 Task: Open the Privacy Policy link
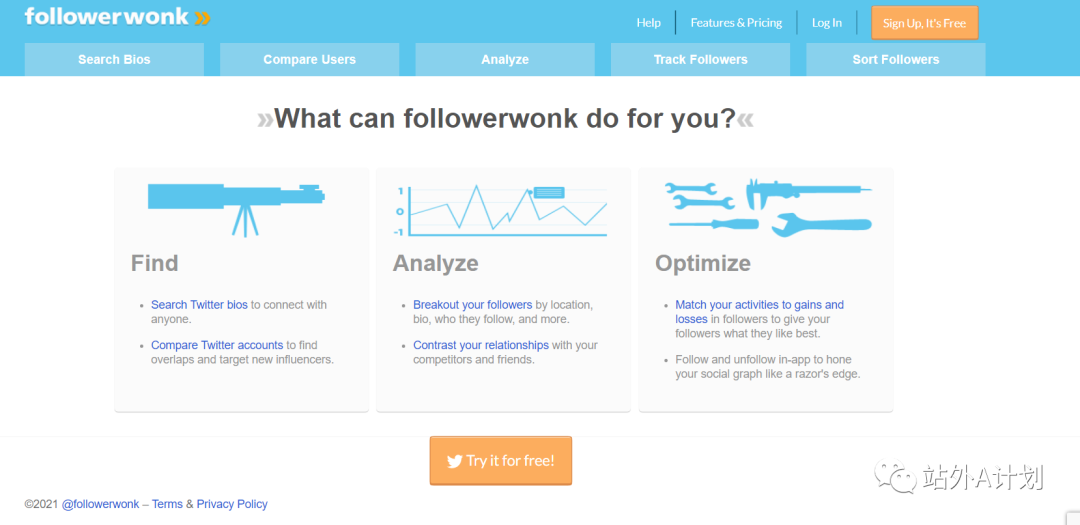pos(232,504)
